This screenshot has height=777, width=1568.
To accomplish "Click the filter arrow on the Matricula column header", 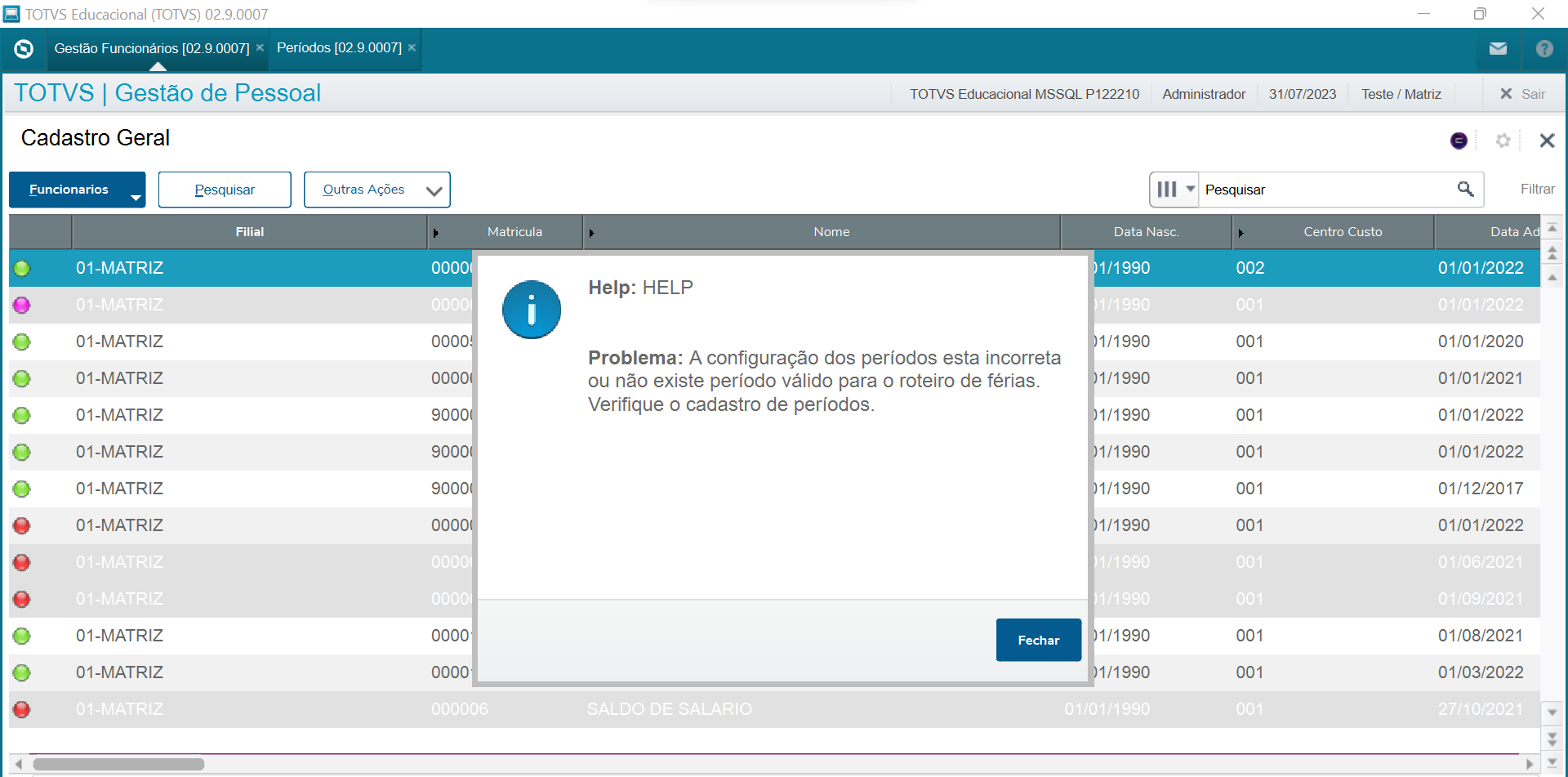I will (435, 232).
